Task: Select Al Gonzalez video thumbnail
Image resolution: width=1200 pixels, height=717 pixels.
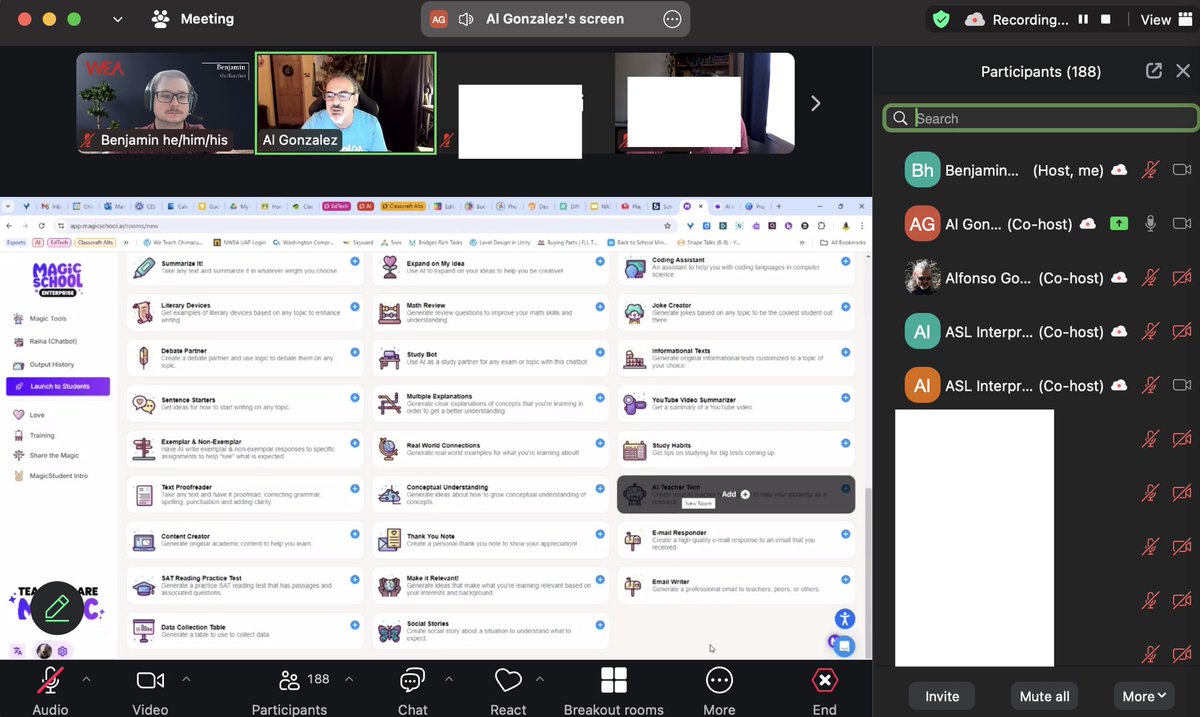Action: tap(346, 103)
